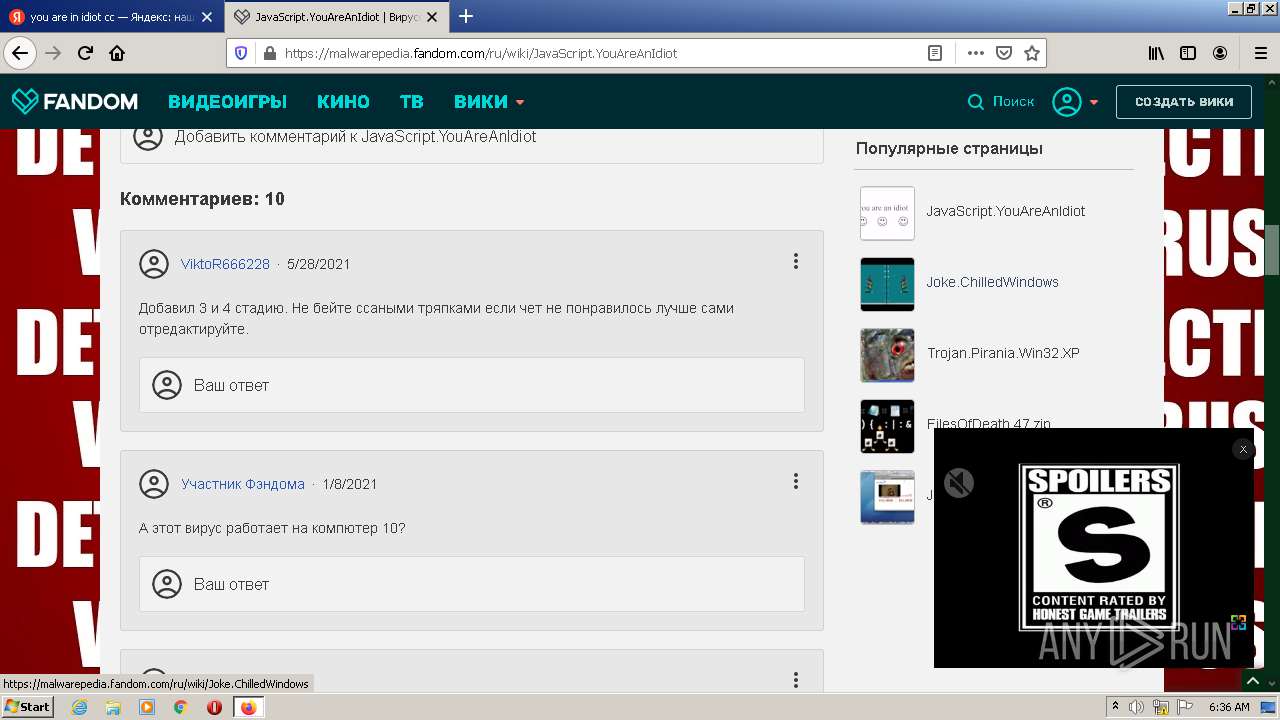Click FilesOfDeath.47.zip thumbnail
This screenshot has width=1280, height=720.
(x=887, y=426)
